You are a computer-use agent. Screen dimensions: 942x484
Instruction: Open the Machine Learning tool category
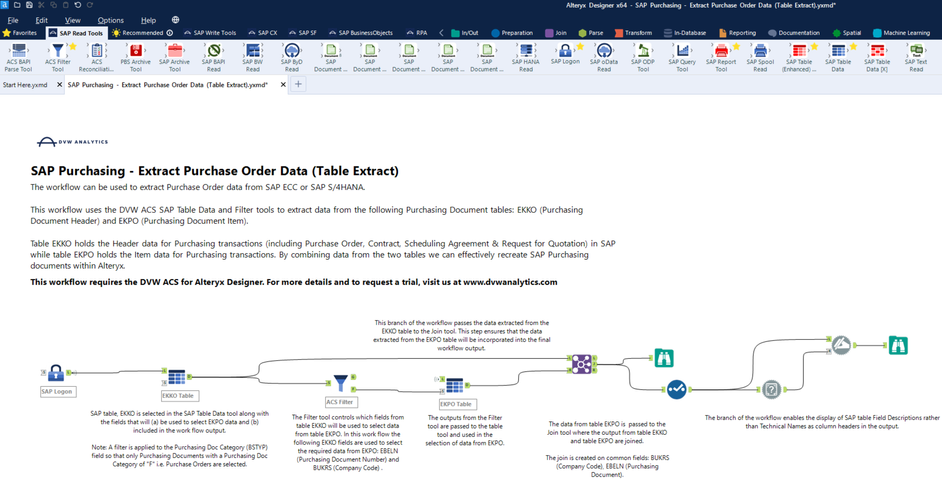point(901,33)
